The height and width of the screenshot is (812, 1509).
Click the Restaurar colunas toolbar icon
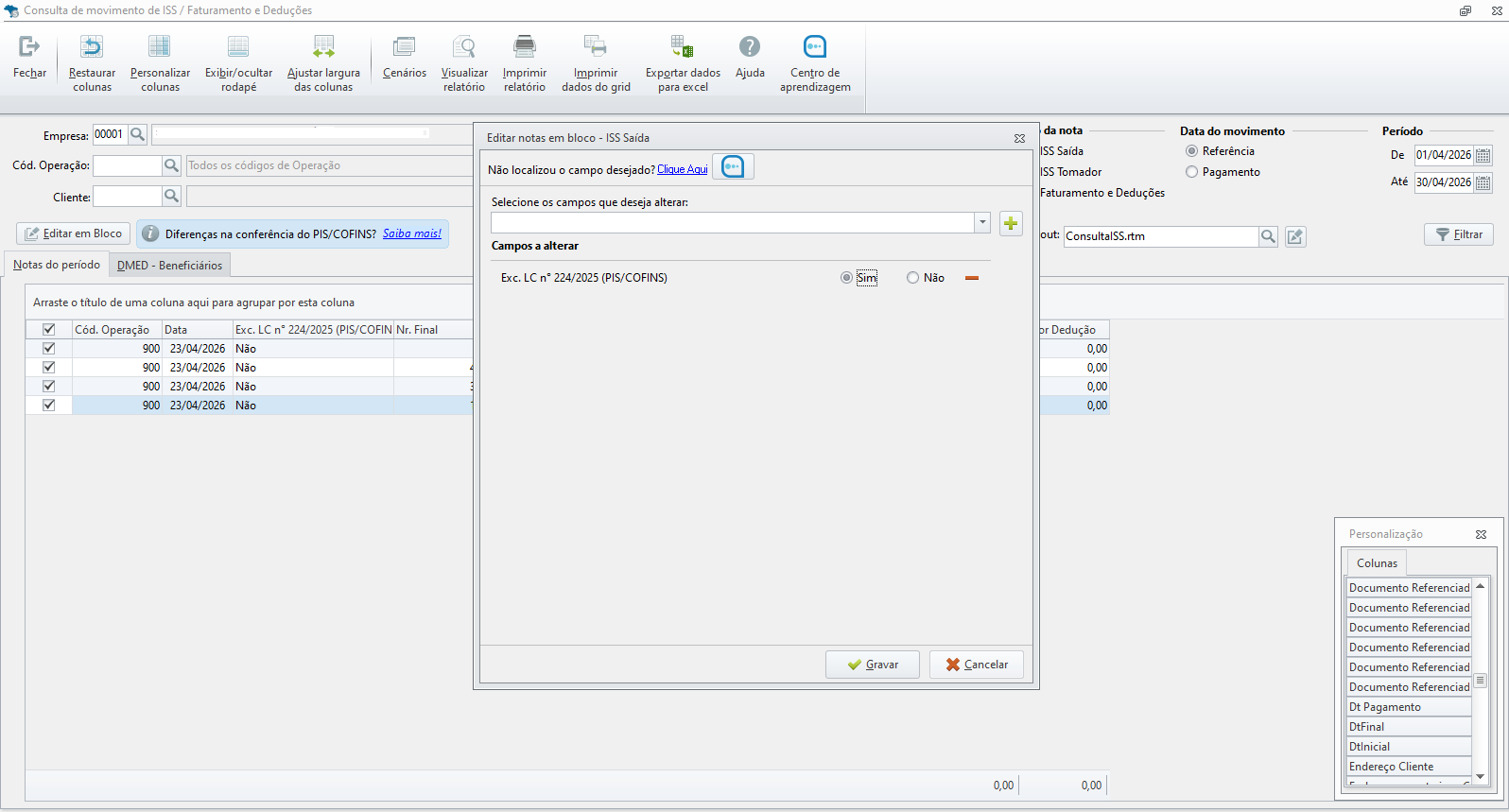point(92,46)
